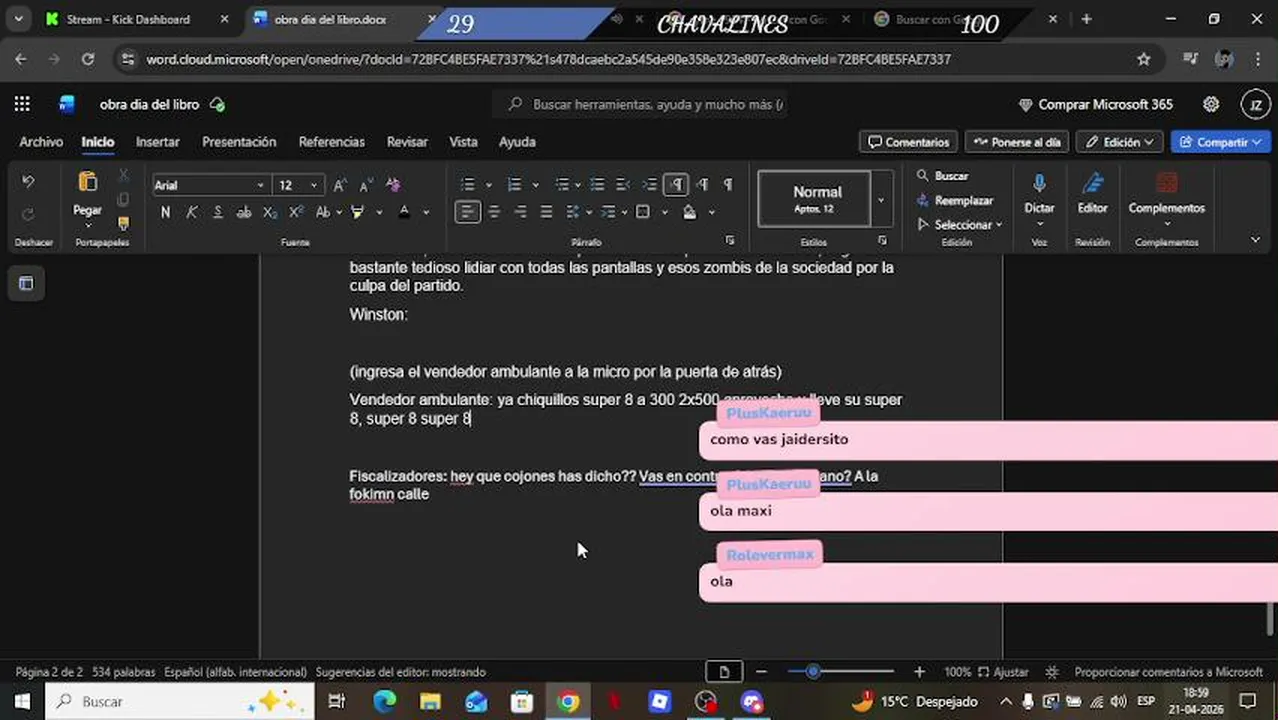The height and width of the screenshot is (720, 1278).
Task: Select the Normal style box
Action: (x=814, y=199)
